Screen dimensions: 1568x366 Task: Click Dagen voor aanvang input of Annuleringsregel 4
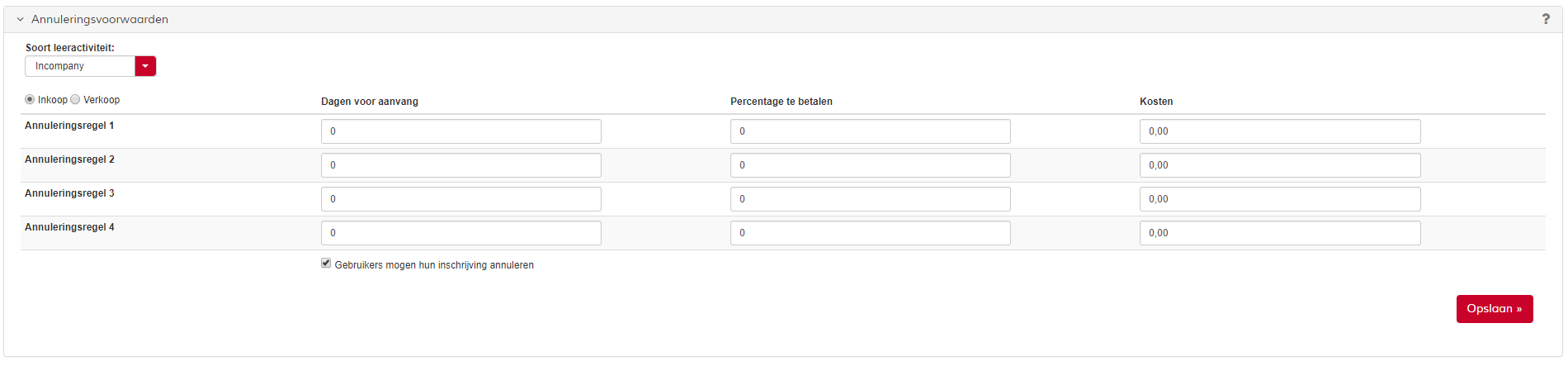coord(460,233)
